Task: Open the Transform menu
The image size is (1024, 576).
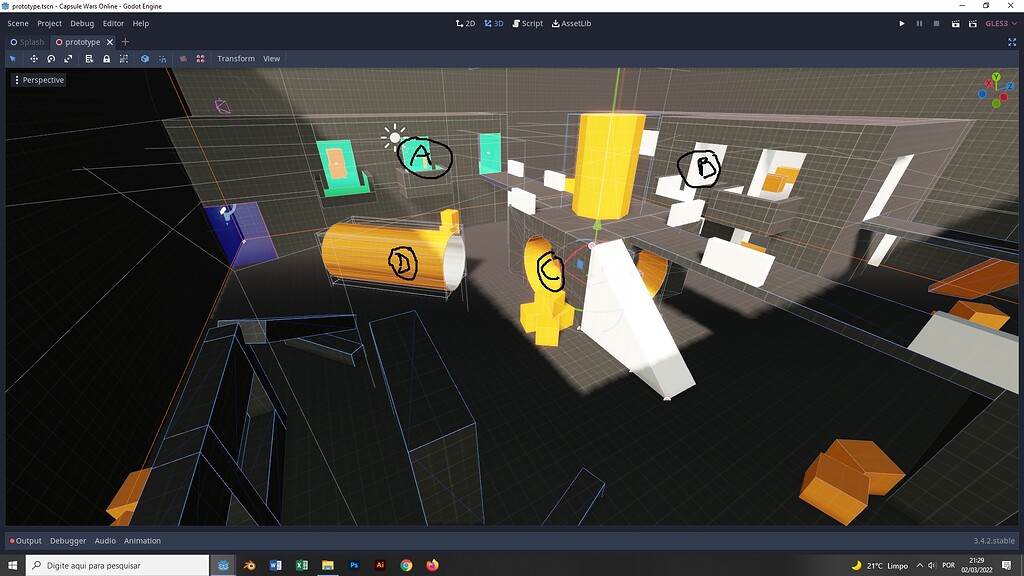Action: 236,59
